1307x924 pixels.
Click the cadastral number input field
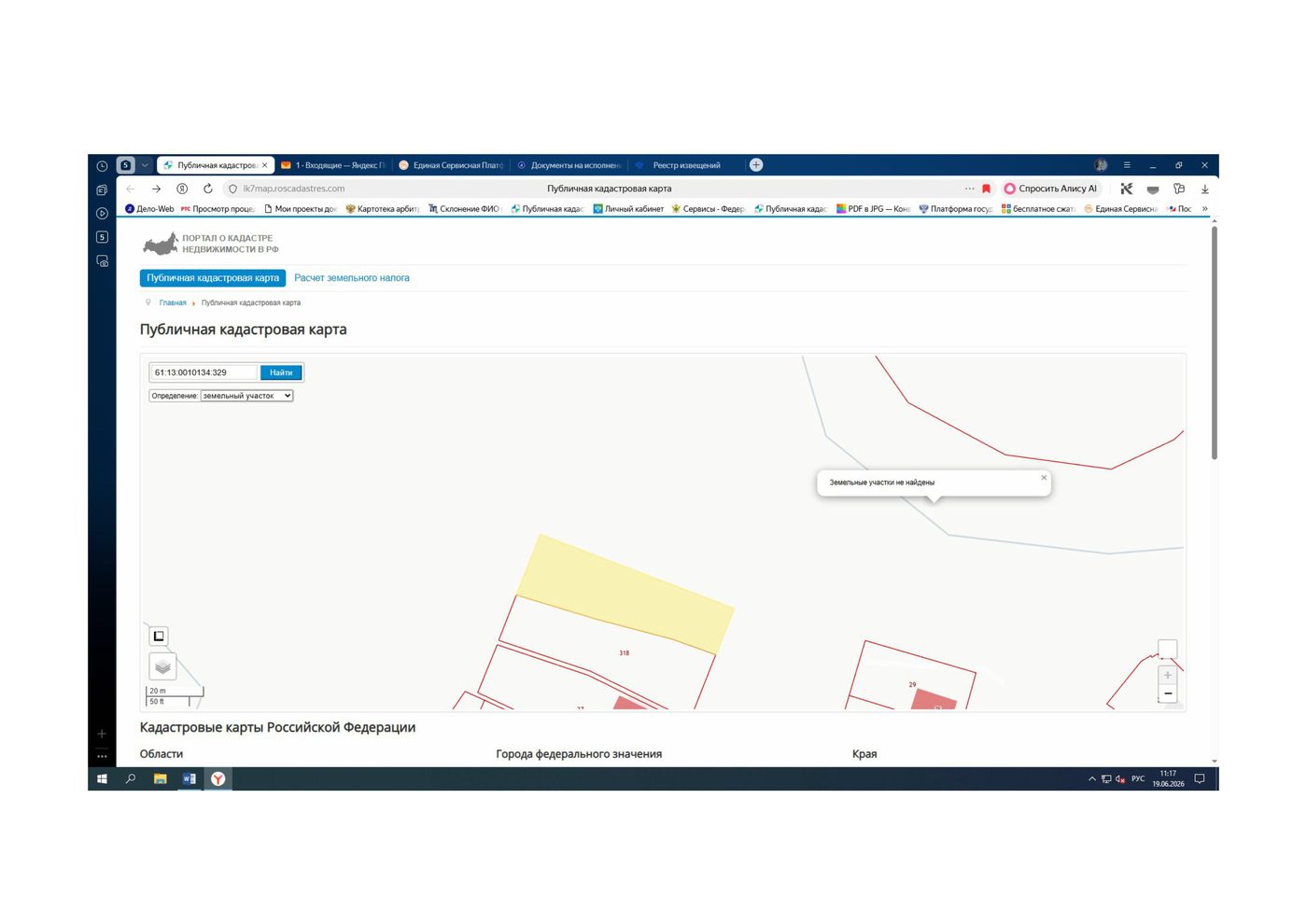(203, 372)
